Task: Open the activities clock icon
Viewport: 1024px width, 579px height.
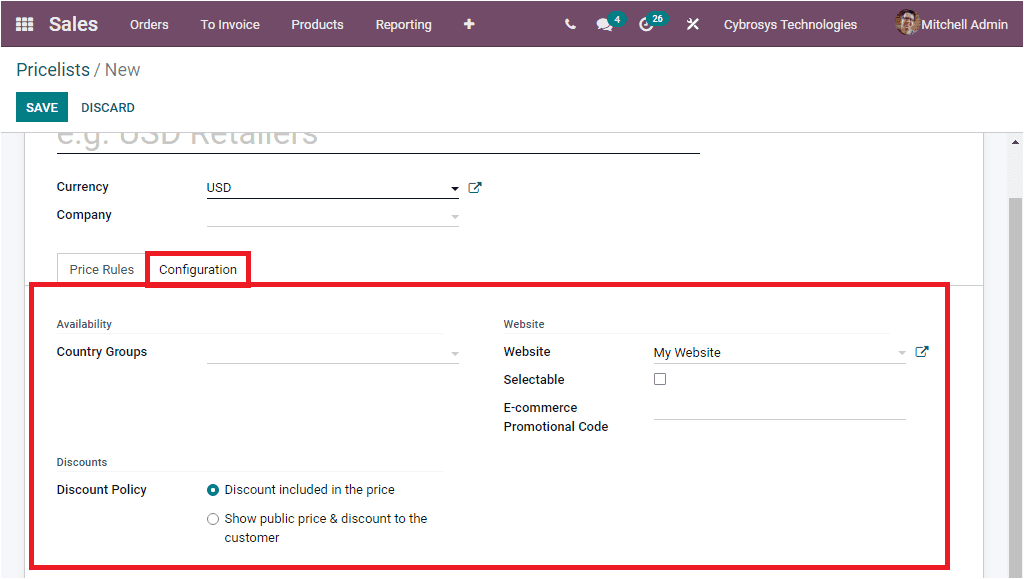Action: (646, 24)
